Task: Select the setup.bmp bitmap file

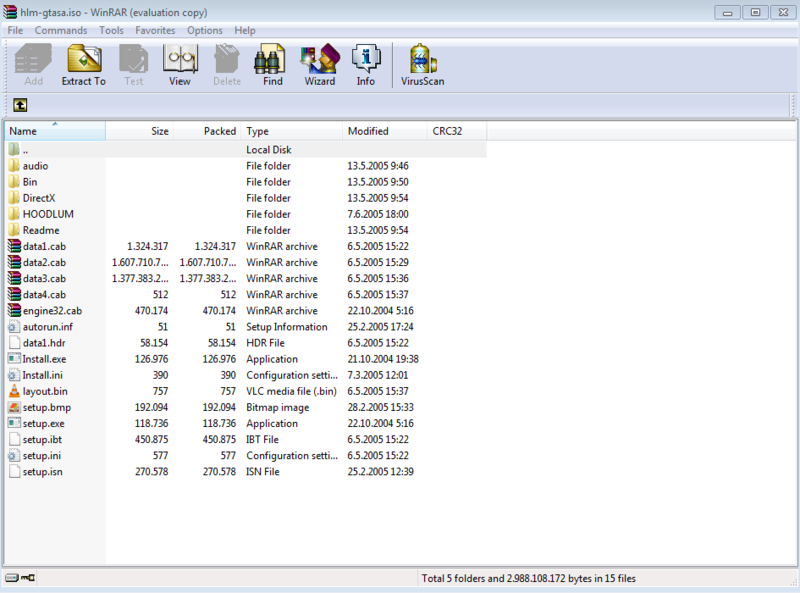Action: (x=45, y=407)
